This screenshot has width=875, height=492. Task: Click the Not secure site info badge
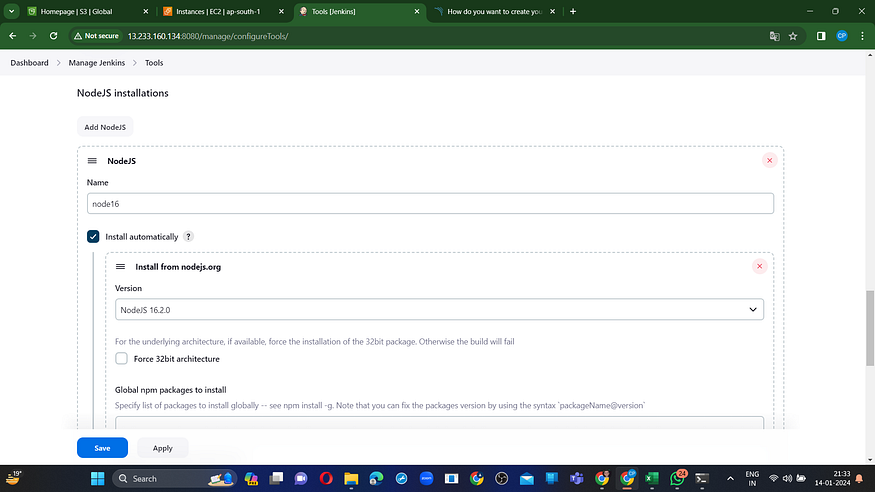(x=96, y=36)
